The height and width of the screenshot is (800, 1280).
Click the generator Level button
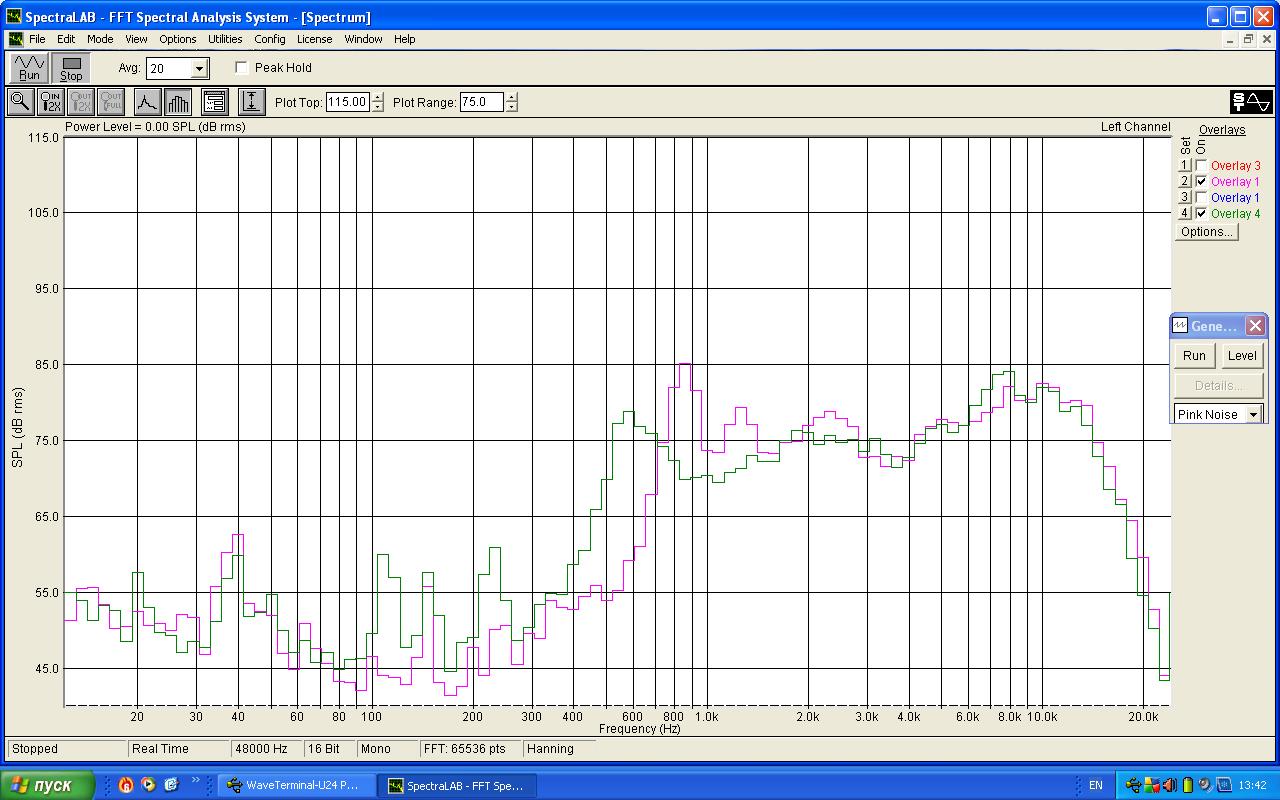tap(1241, 356)
